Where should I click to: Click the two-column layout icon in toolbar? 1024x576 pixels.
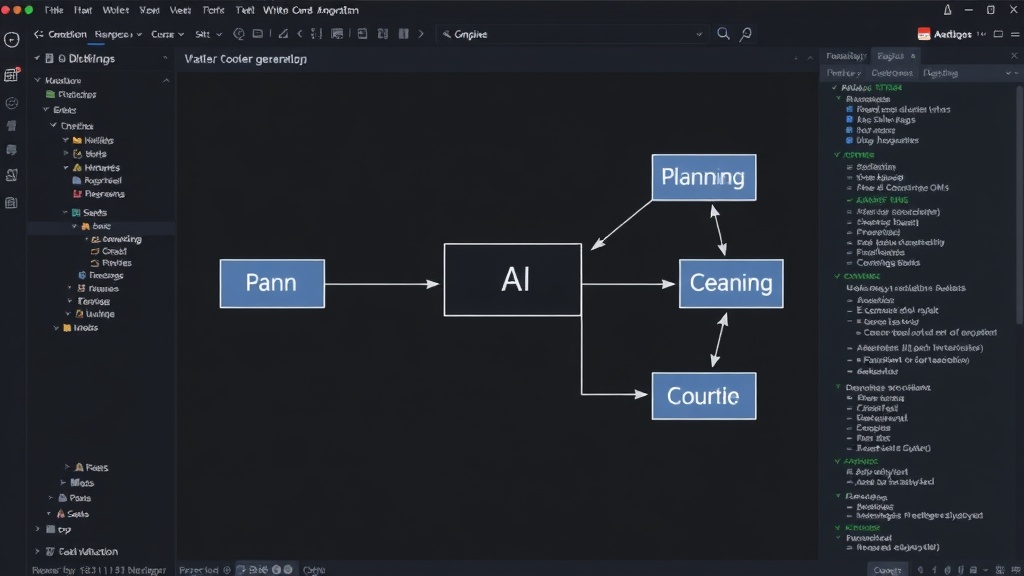pyautogui.click(x=404, y=34)
